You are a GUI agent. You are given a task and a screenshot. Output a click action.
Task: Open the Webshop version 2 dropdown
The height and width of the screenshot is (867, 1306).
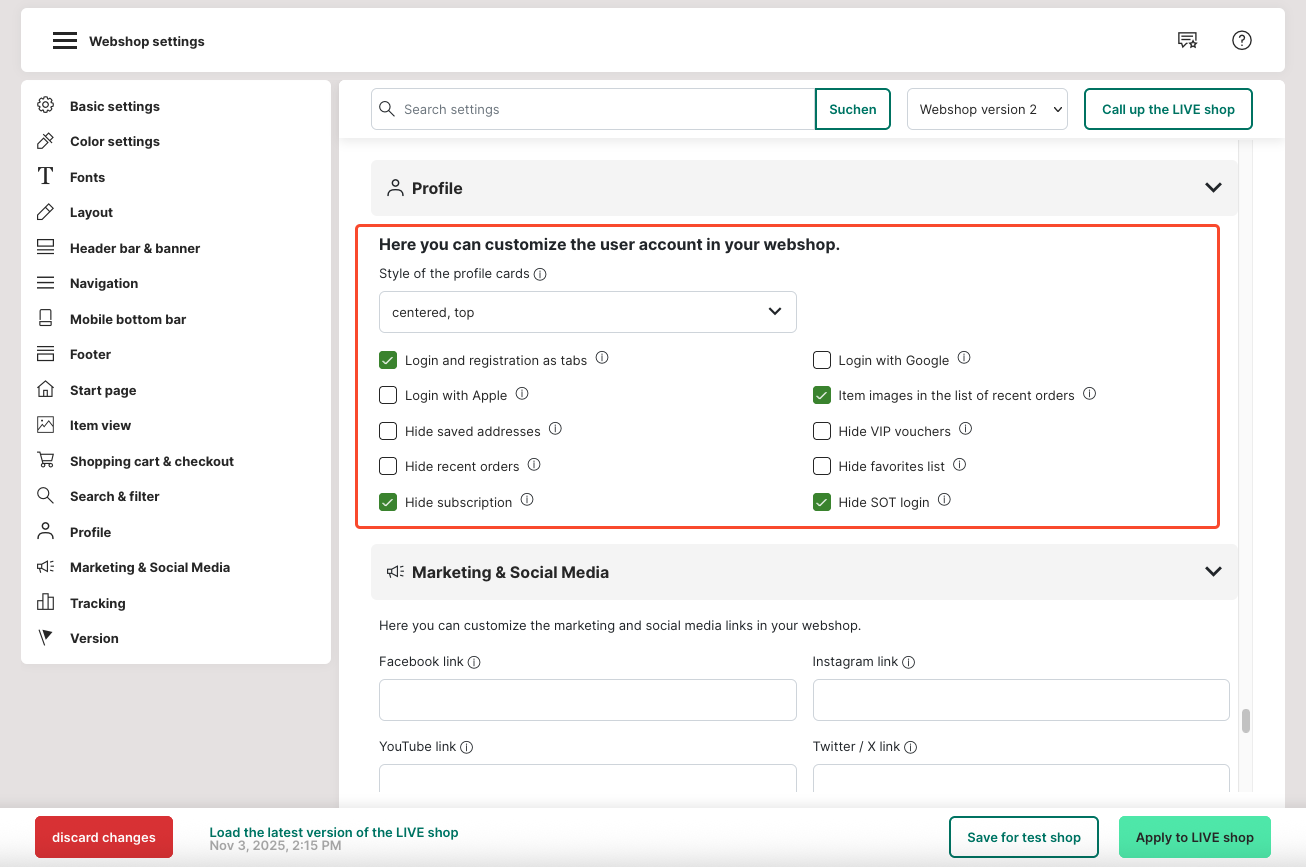[x=987, y=110]
